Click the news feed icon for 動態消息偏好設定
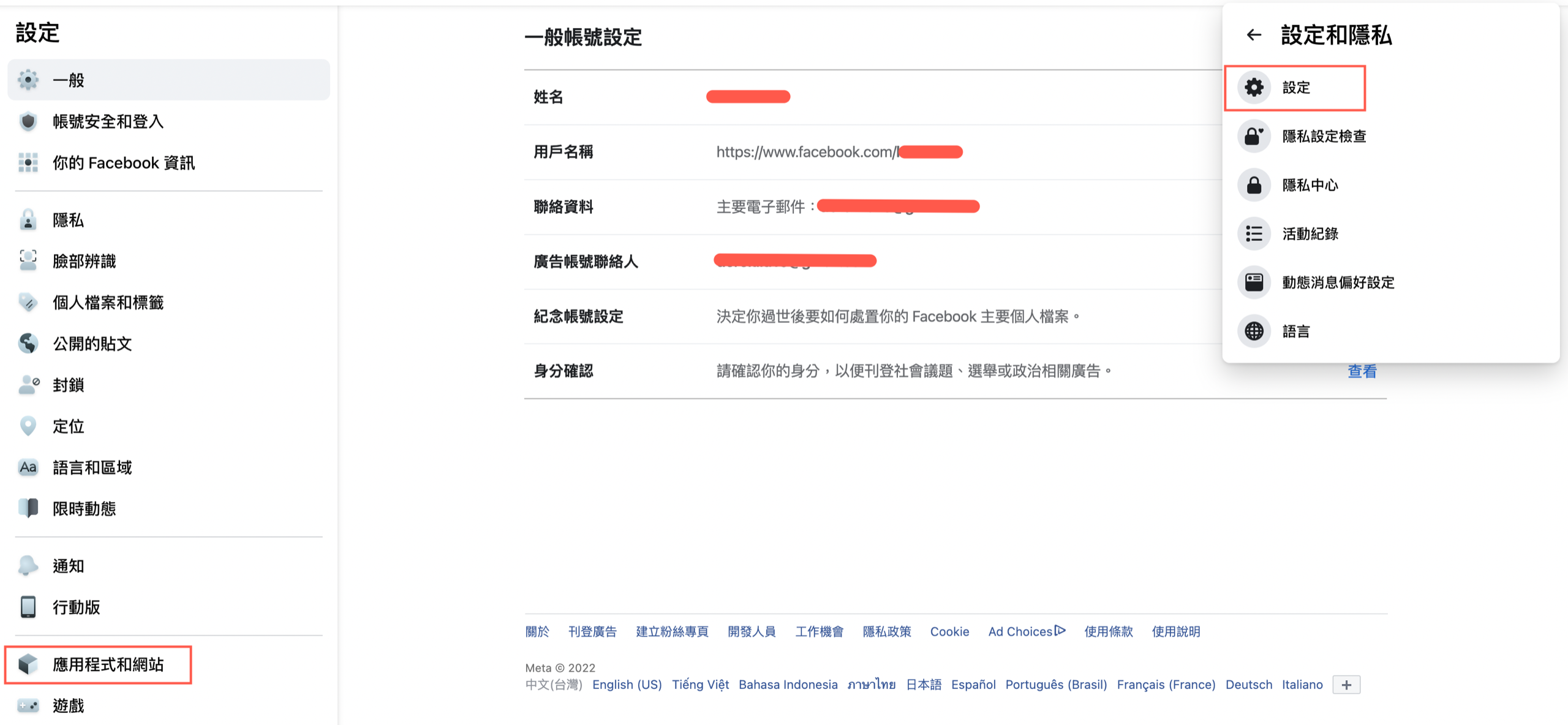This screenshot has height=725, width=1568. coord(1254,282)
